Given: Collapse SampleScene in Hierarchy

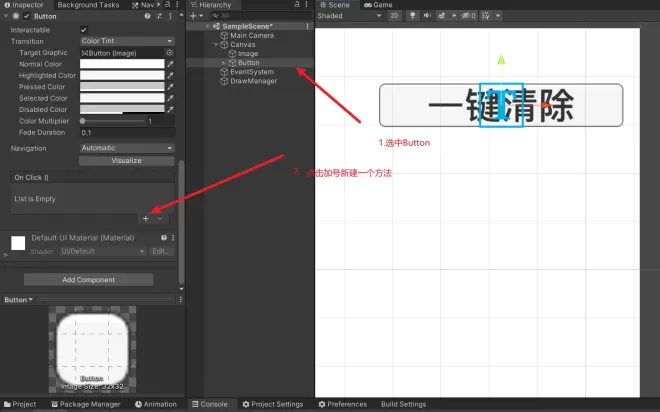Looking at the screenshot, I should [x=208, y=26].
